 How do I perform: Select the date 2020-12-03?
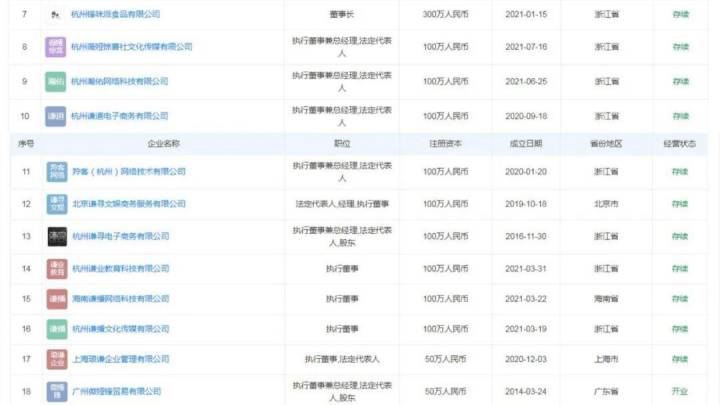pos(526,359)
